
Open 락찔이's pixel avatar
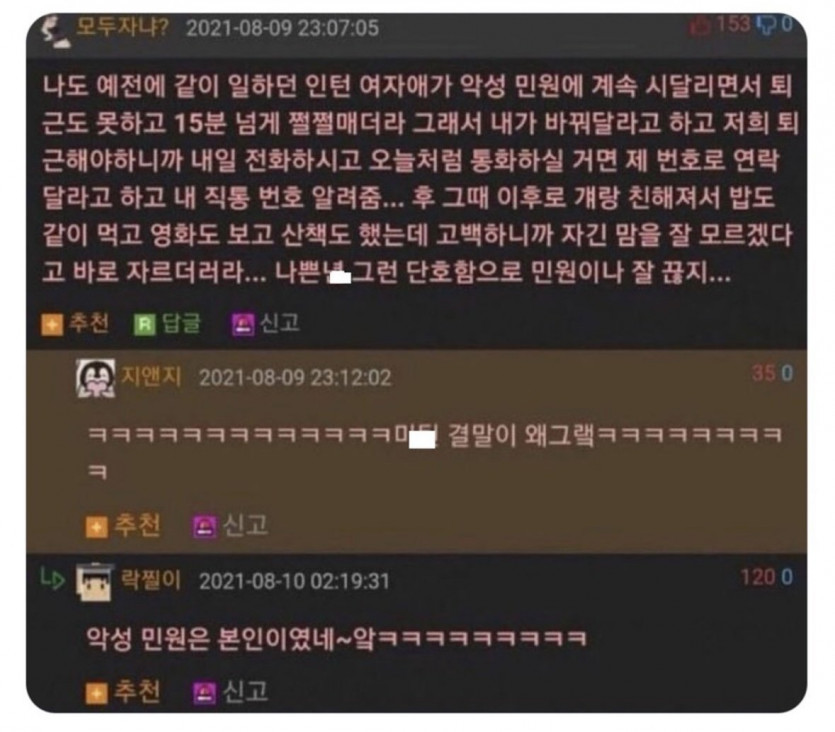coord(95,582)
